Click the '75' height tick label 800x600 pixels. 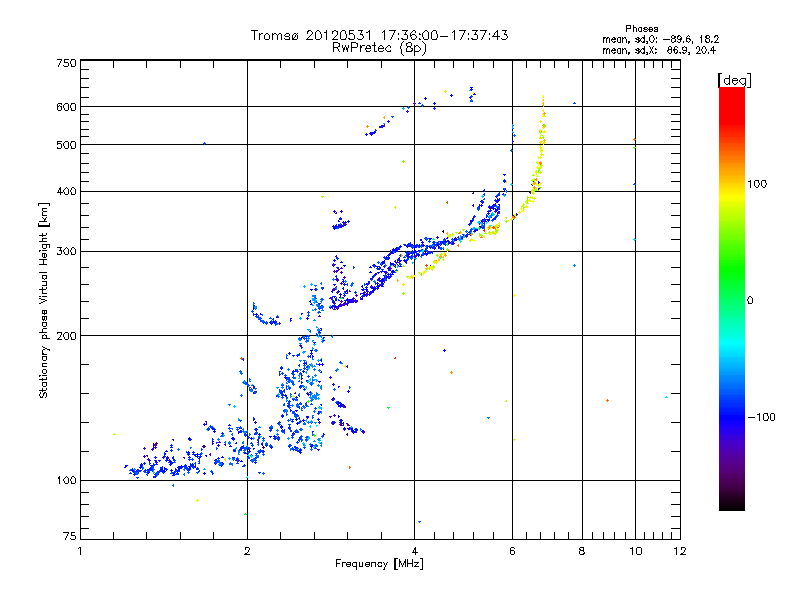pos(70,536)
